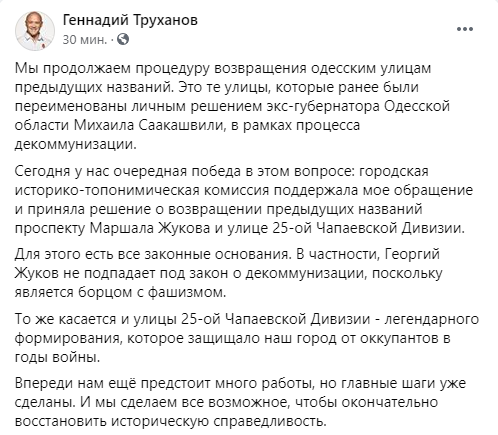Open the post options three-dots menu

(x=465, y=29)
